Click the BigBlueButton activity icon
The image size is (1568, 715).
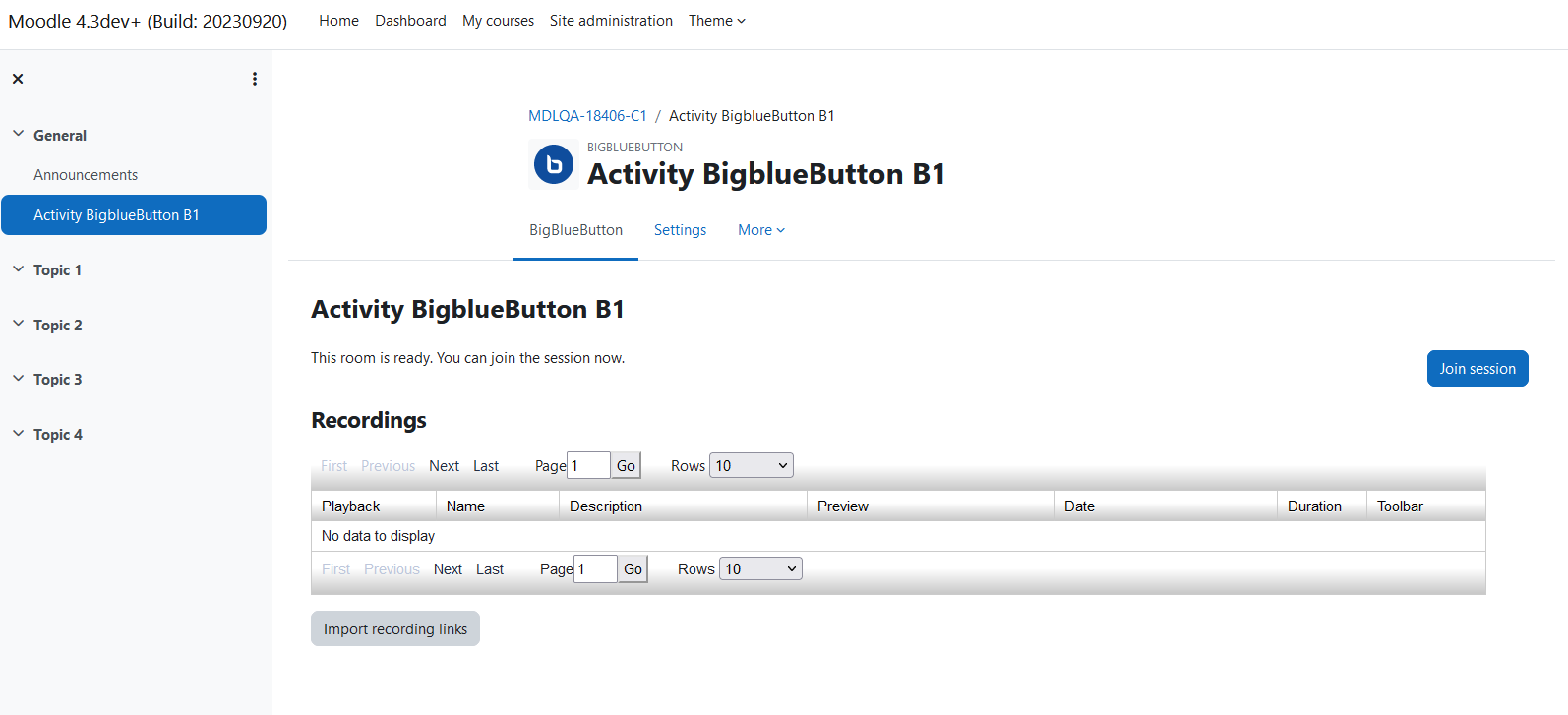[x=554, y=164]
